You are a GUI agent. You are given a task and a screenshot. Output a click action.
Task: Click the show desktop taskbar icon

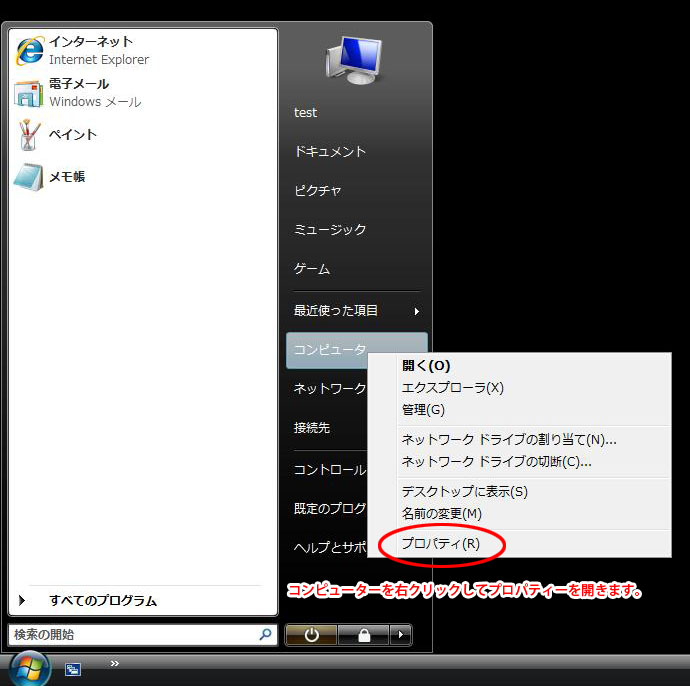click(x=73, y=669)
